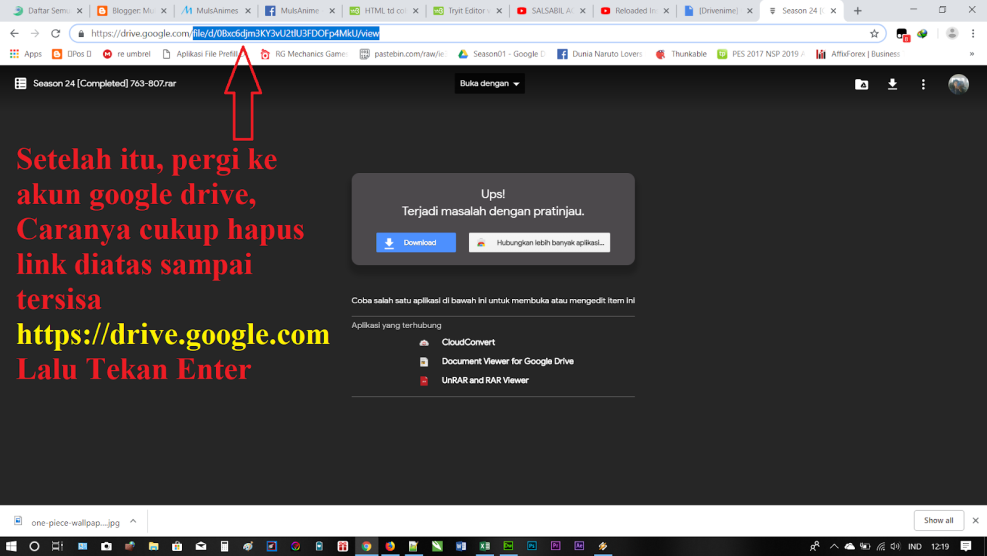Open a new browser tab with plus
The height and width of the screenshot is (556, 987).
857,11
